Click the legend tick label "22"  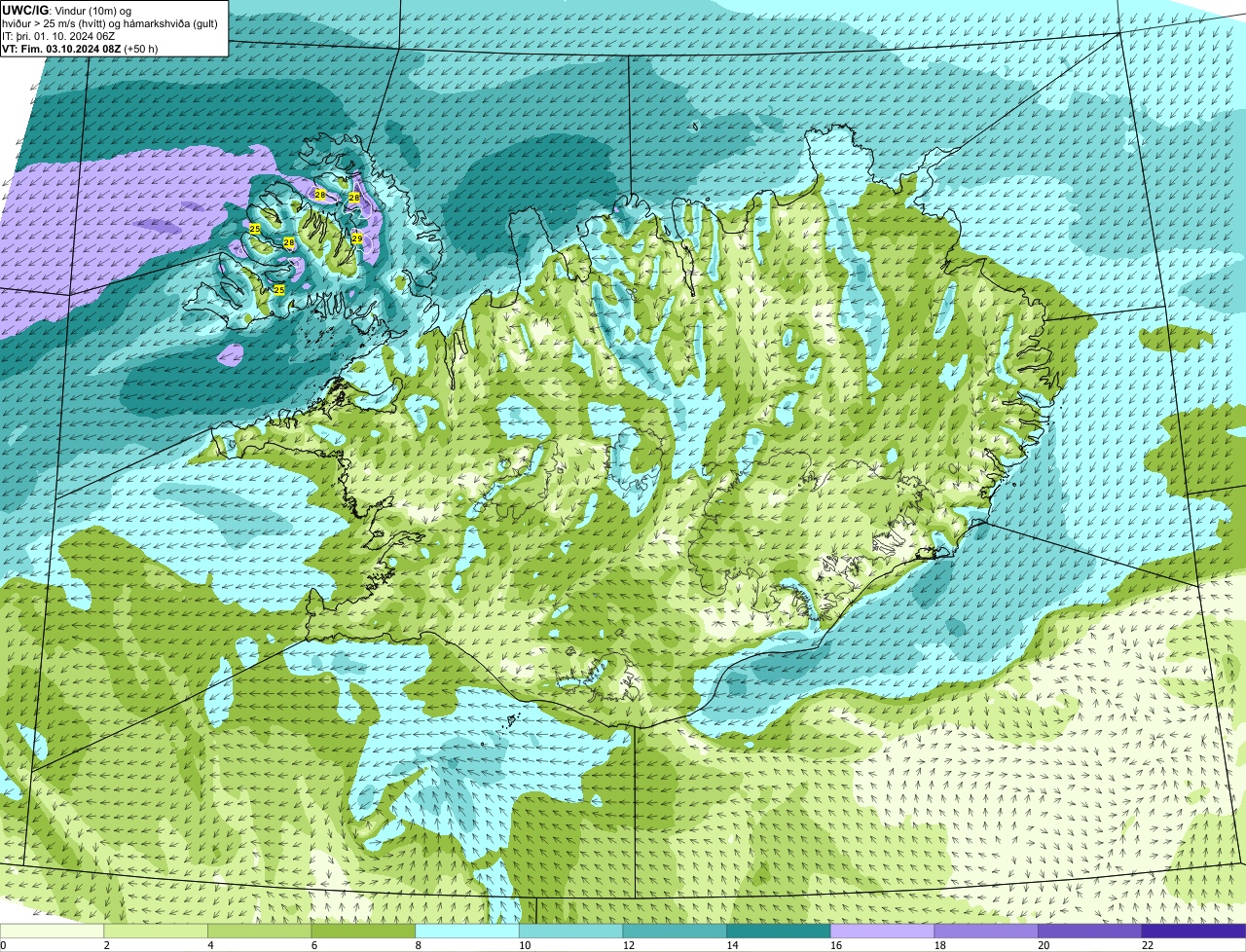[1148, 945]
